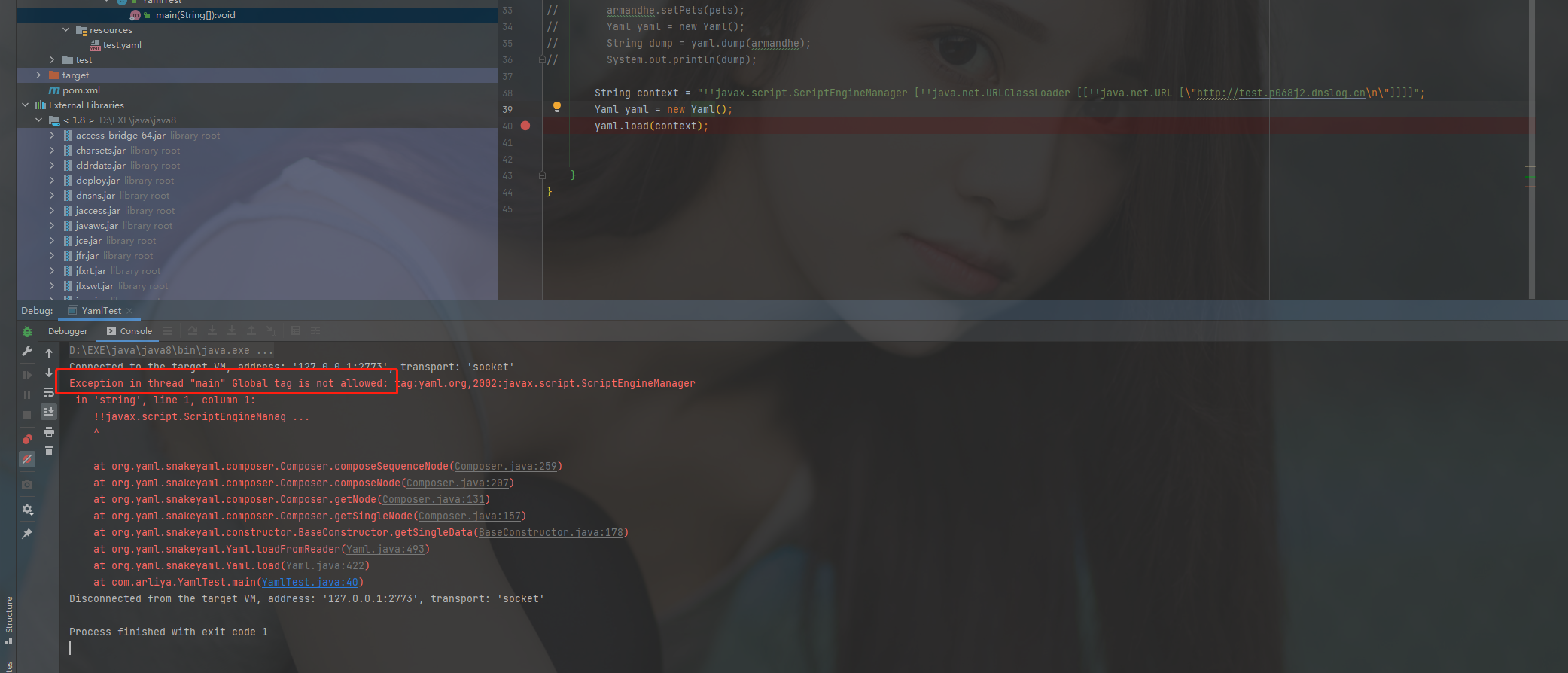Click the Pause Program icon
Viewport: 1568px width, 673px height.
pyautogui.click(x=27, y=394)
